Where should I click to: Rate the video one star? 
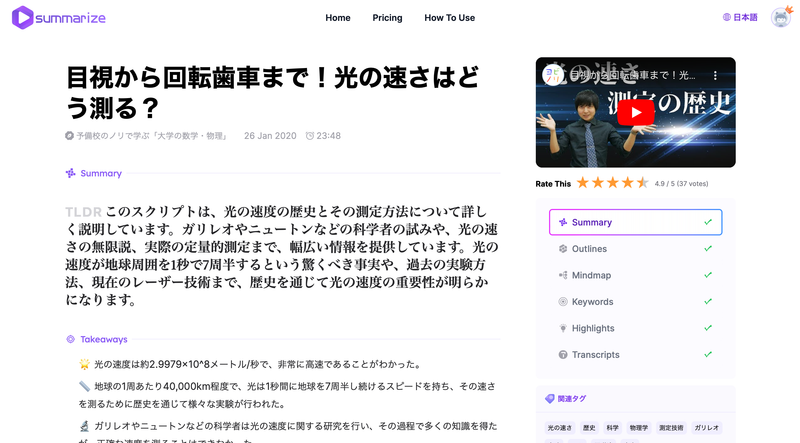coord(583,183)
